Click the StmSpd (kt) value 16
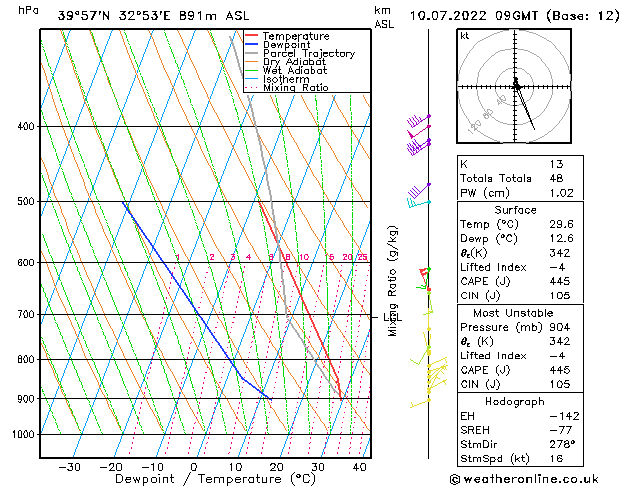This screenshot has width=629, height=486. 556,459
